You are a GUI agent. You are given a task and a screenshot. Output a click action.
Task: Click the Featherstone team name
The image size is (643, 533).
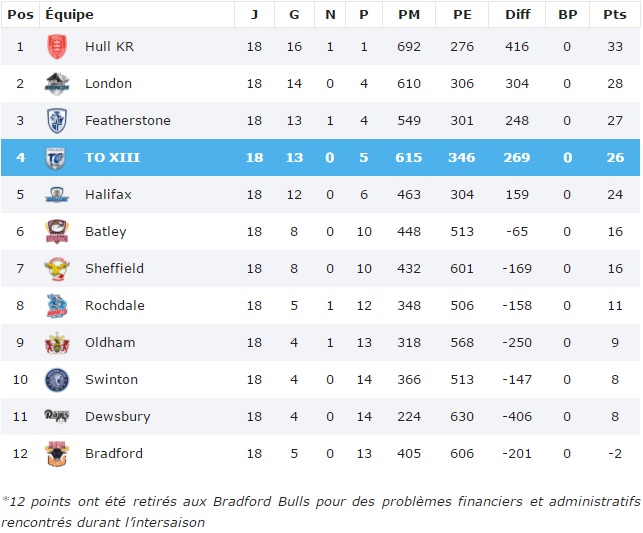click(x=128, y=121)
